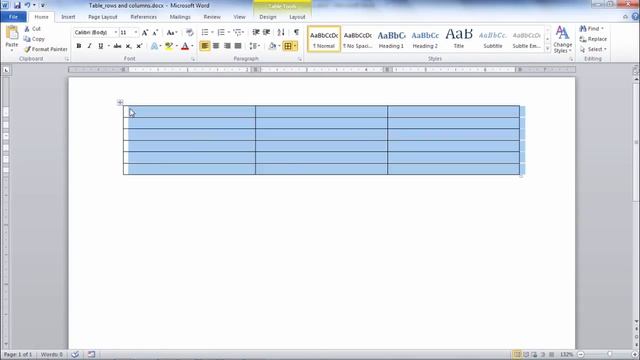Undo the last action

point(27,5)
